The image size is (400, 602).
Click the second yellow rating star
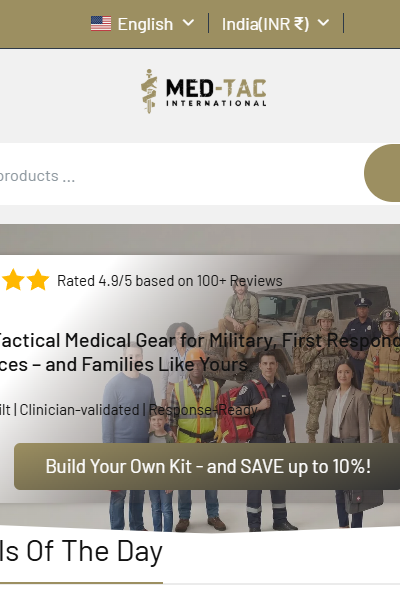(x=38, y=280)
